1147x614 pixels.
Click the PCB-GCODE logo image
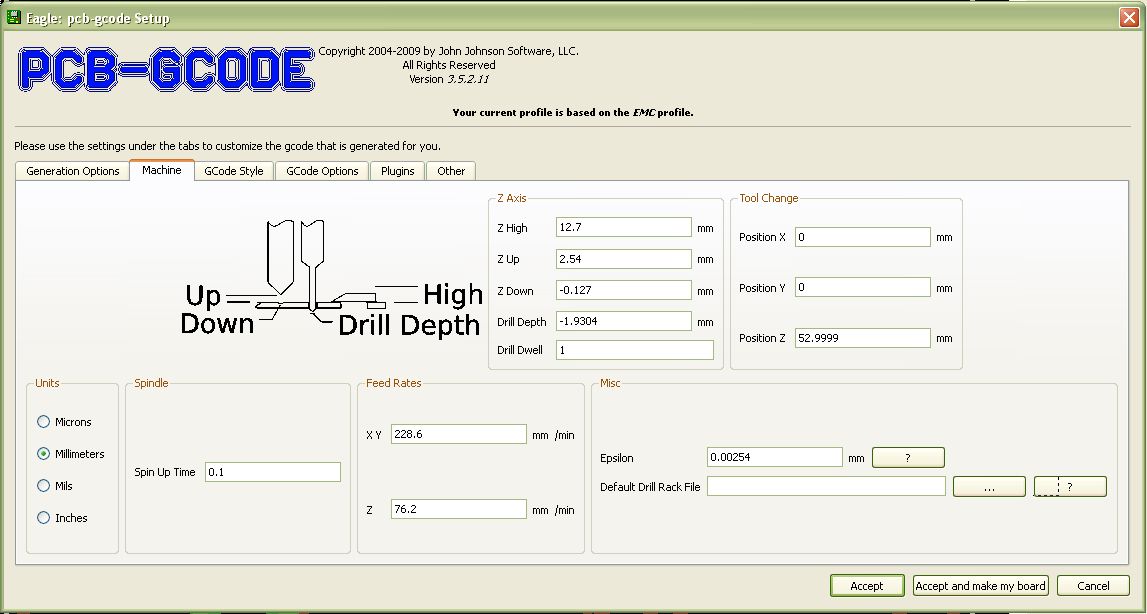(166, 70)
